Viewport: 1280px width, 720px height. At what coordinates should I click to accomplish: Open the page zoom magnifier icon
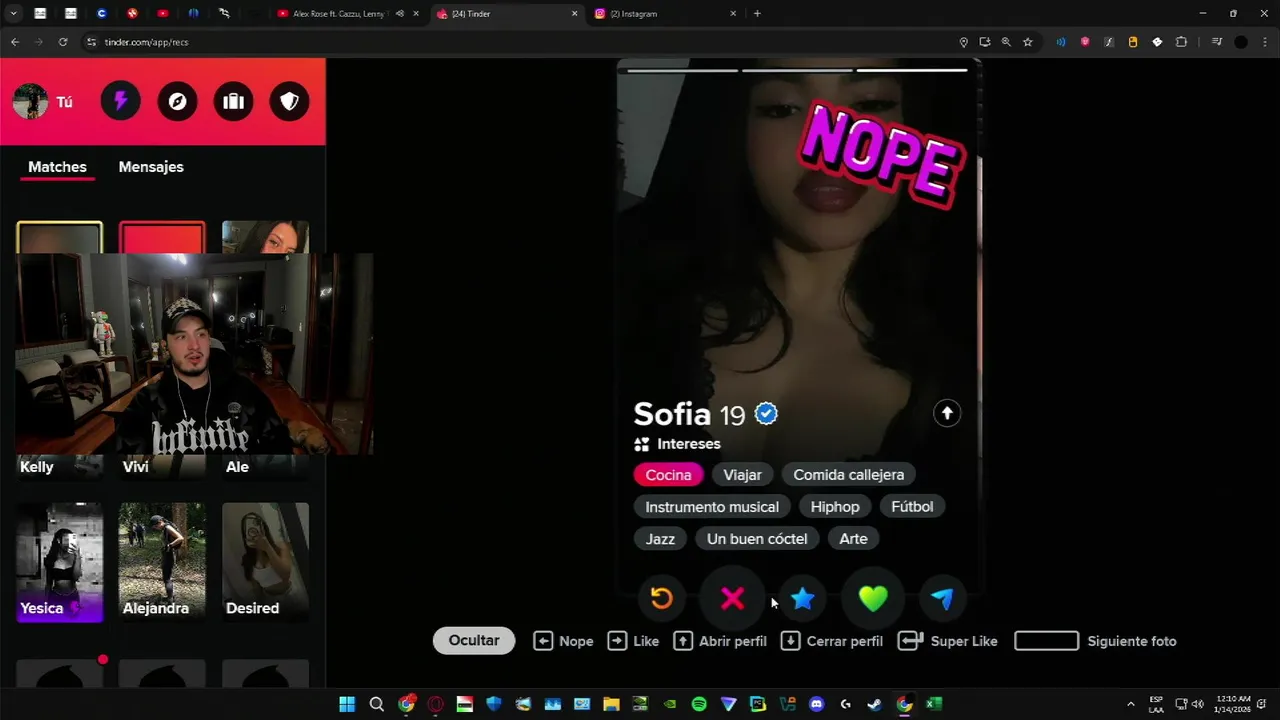[x=1006, y=42]
